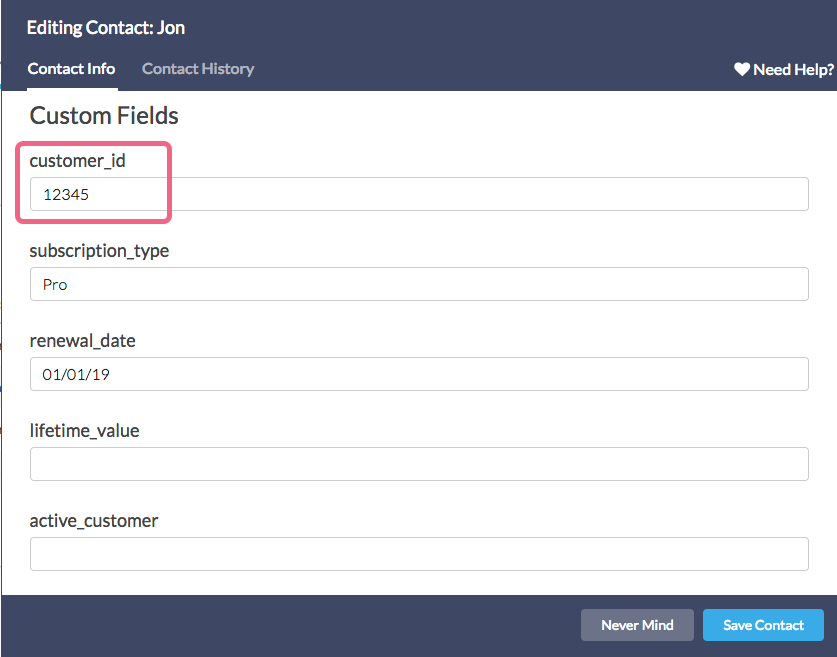The height and width of the screenshot is (657, 837).
Task: Click the lifetime_value label text
Action: 84,430
